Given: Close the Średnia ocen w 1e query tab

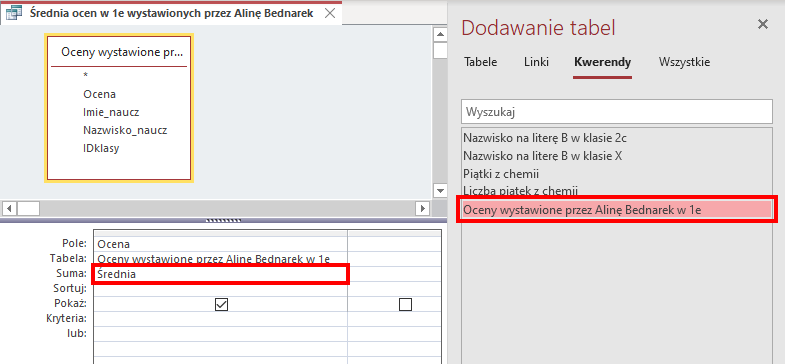Looking at the screenshot, I should 330,14.
